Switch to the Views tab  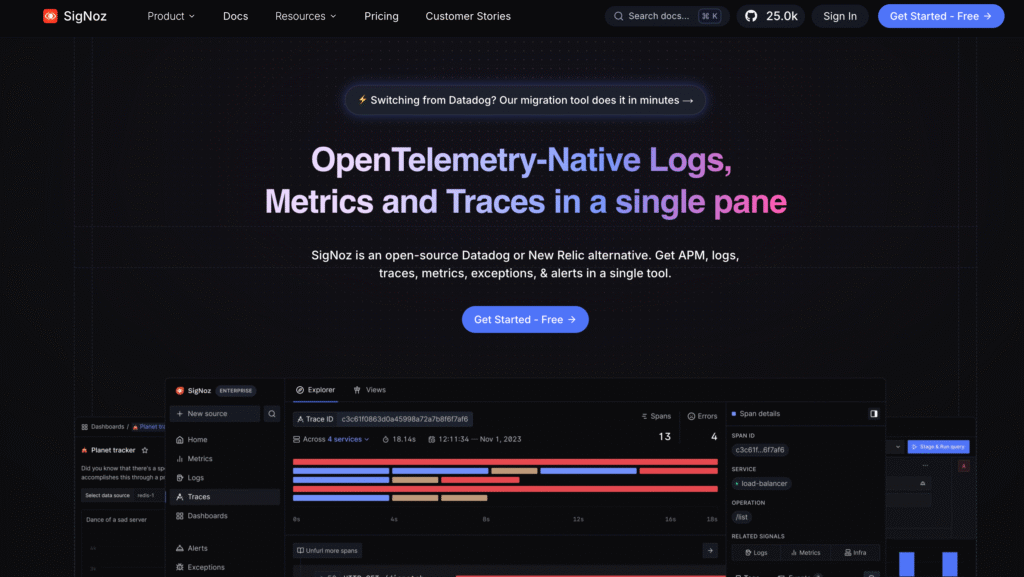370,390
